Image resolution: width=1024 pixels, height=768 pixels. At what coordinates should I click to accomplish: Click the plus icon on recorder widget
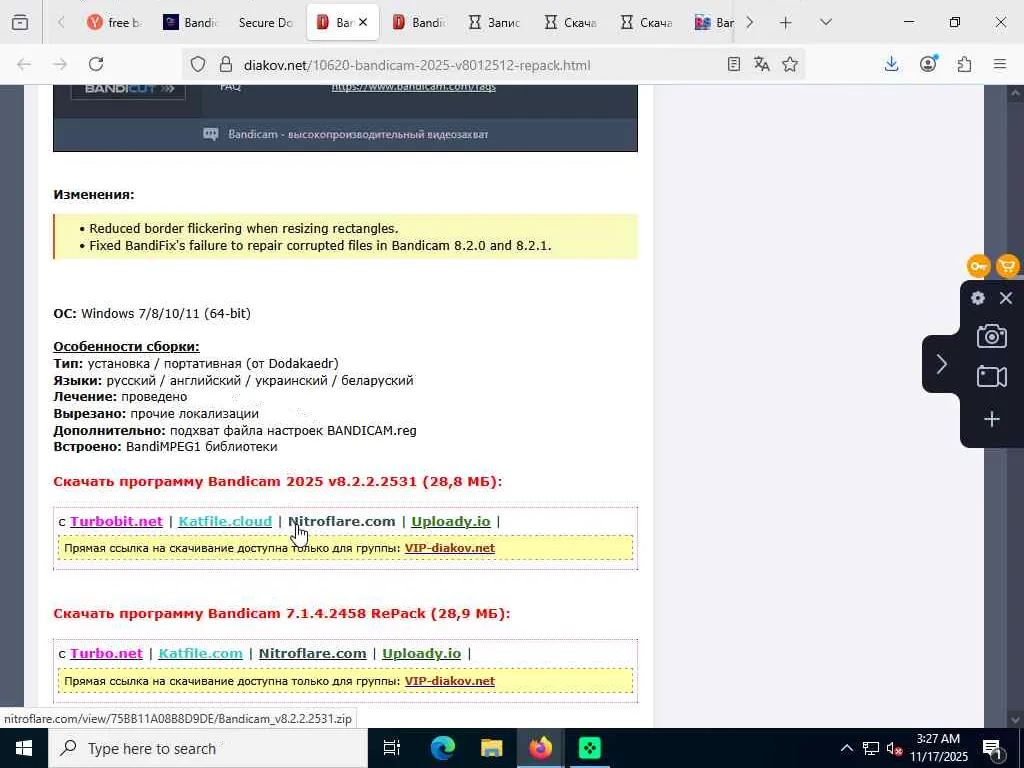click(x=991, y=419)
